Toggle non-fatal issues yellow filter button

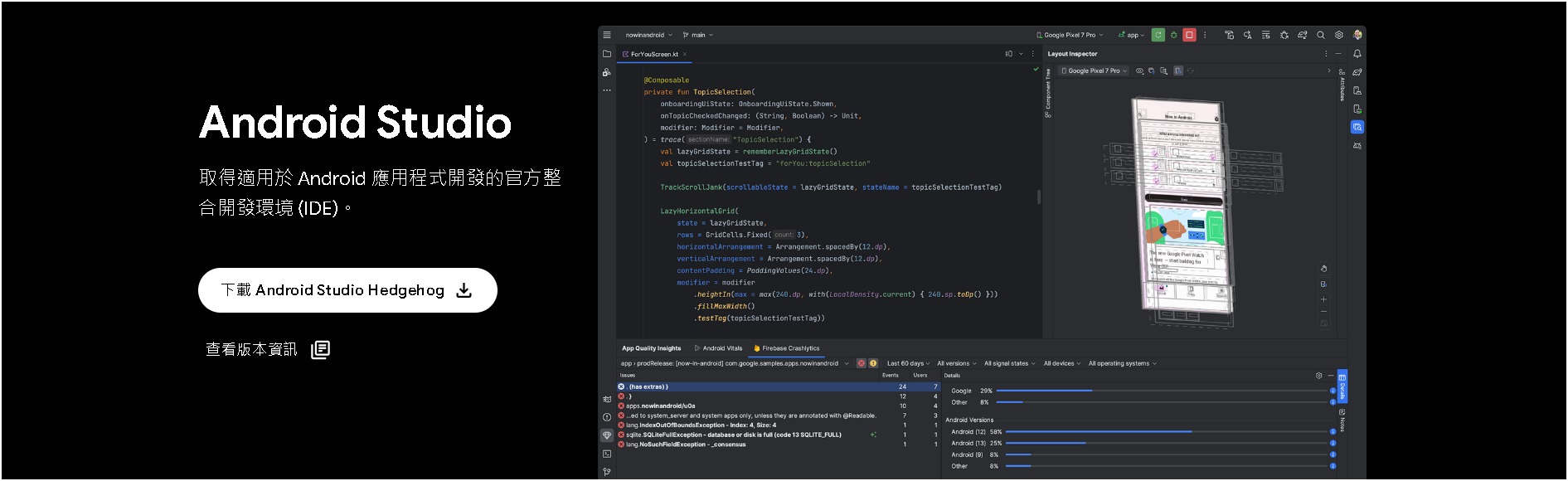pos(873,363)
